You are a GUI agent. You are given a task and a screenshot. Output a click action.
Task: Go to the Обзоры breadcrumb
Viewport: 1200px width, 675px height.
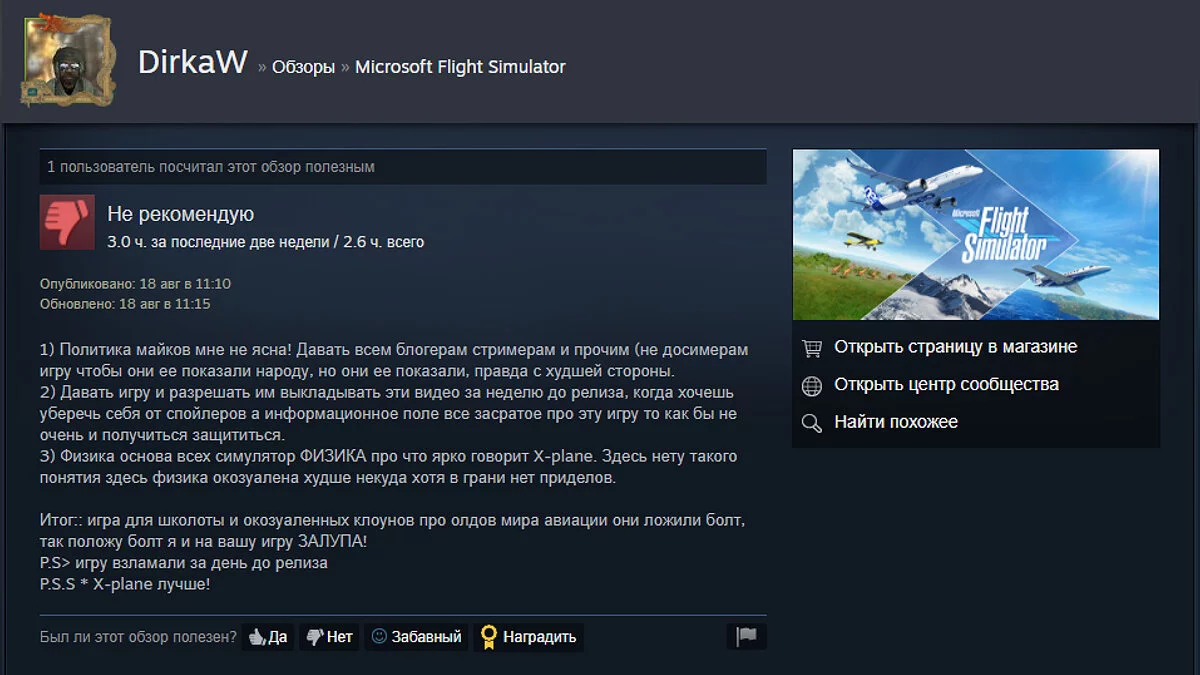(303, 67)
